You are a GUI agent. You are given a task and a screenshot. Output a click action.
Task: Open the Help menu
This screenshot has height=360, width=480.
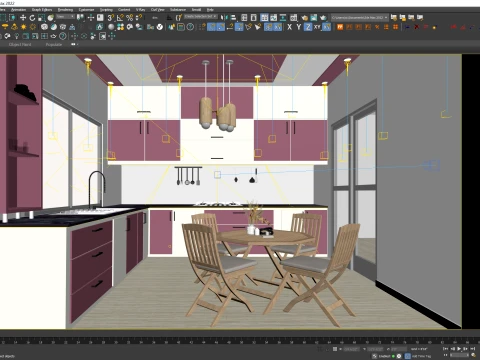point(210,10)
